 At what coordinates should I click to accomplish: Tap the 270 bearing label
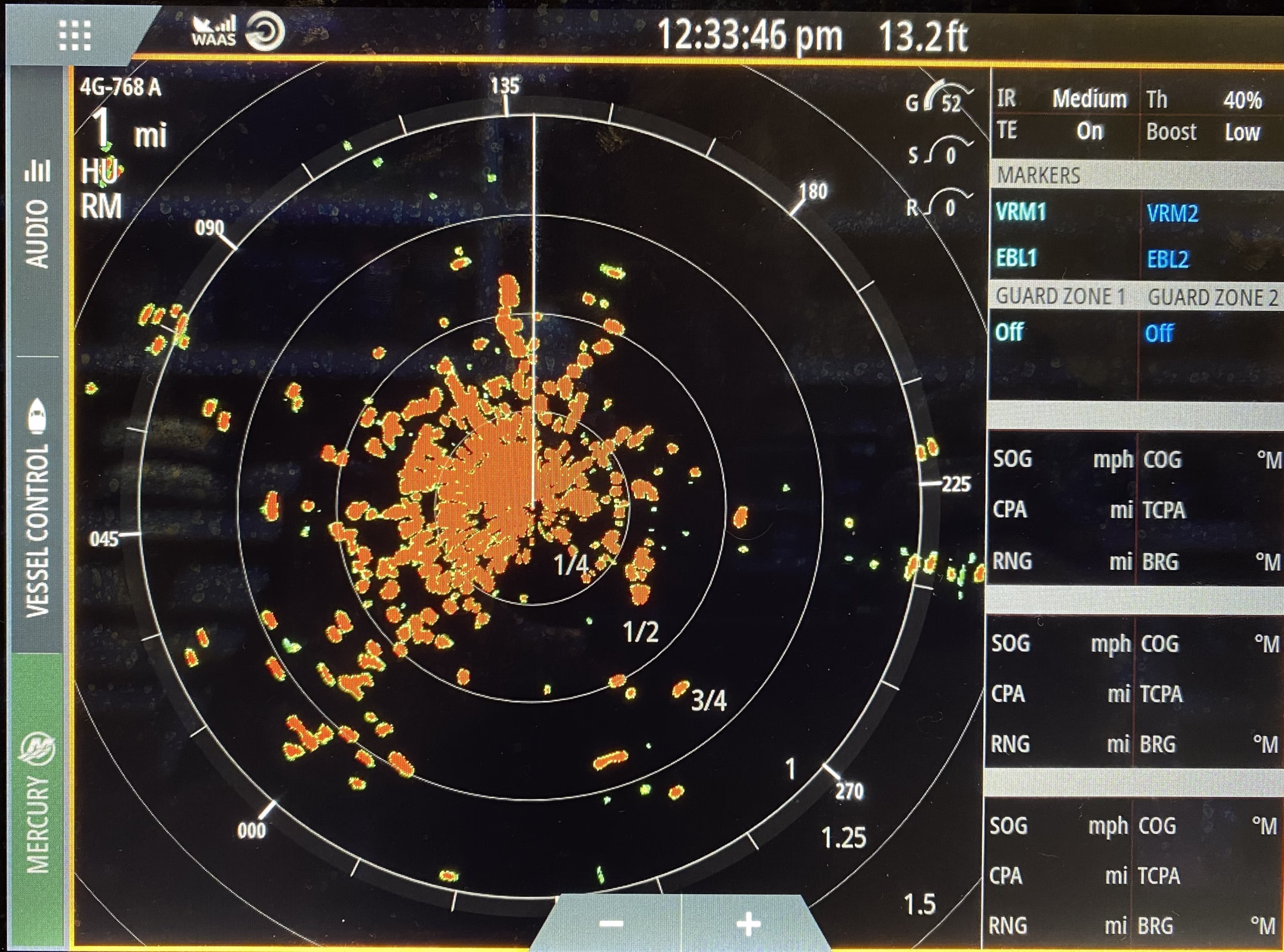(850, 791)
